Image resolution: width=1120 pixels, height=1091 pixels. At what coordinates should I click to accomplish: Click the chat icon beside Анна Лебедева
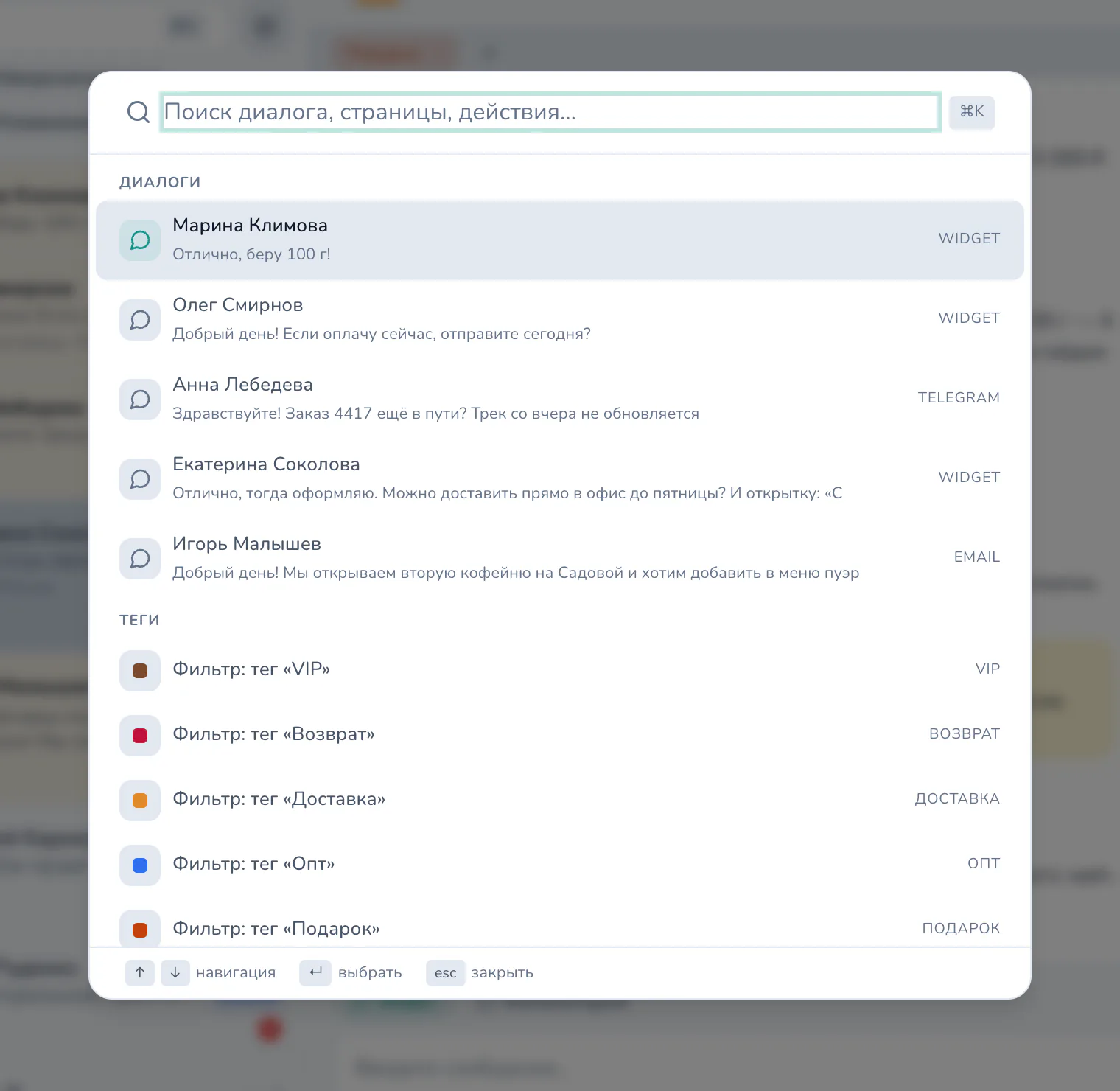click(140, 399)
